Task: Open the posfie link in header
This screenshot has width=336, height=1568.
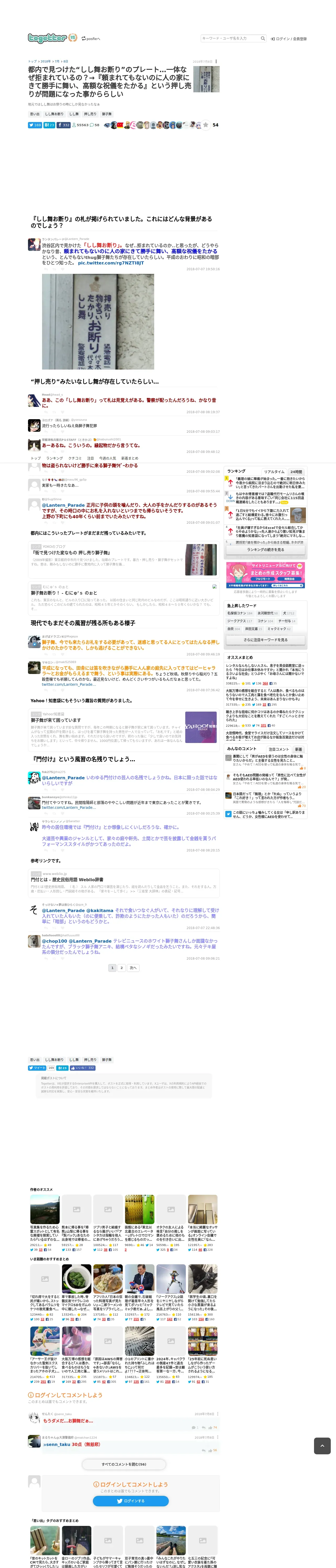Action: point(91,38)
